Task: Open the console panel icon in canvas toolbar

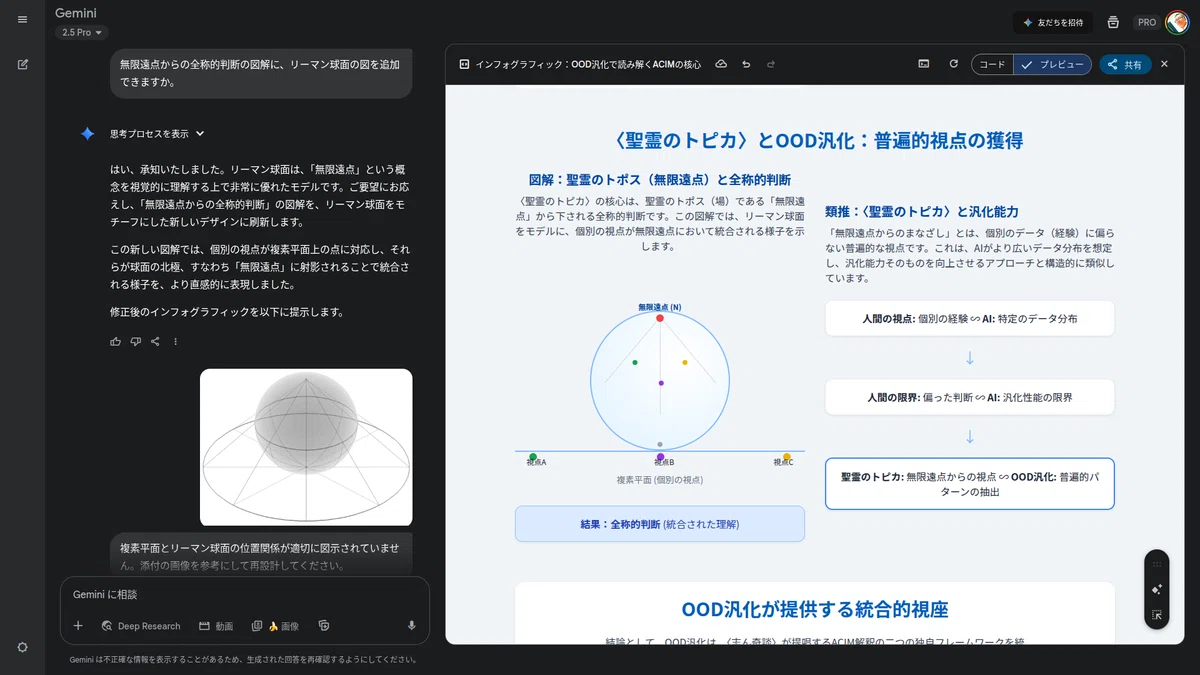Action: 924,64
